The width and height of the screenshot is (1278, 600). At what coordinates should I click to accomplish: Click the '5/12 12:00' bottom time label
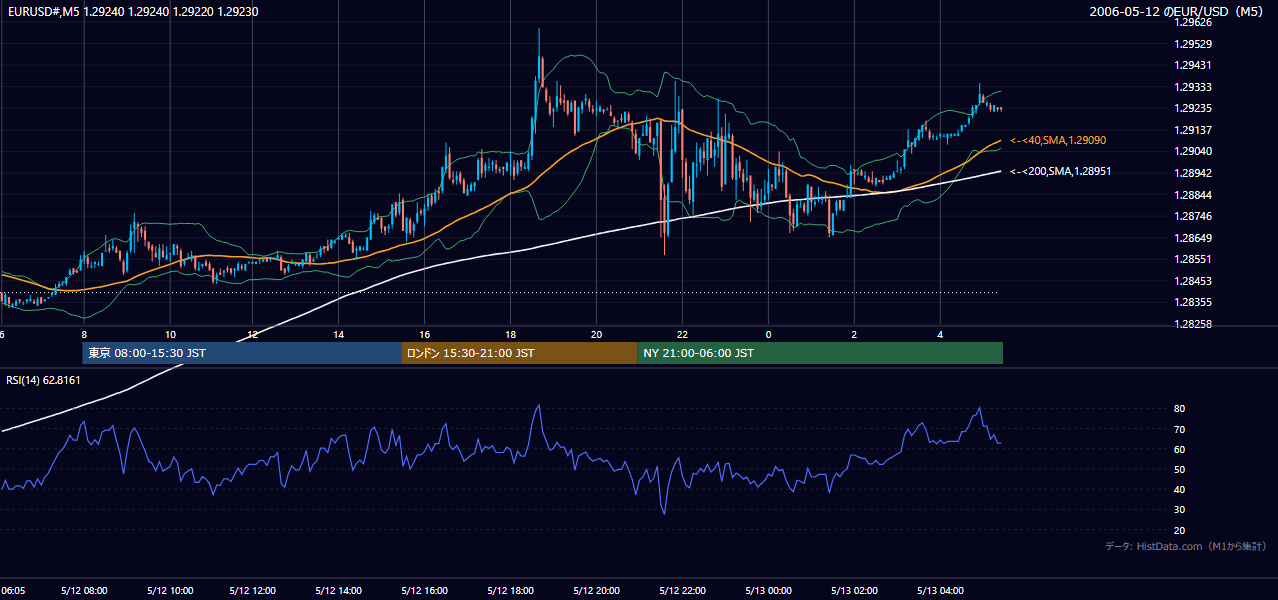pos(253,591)
